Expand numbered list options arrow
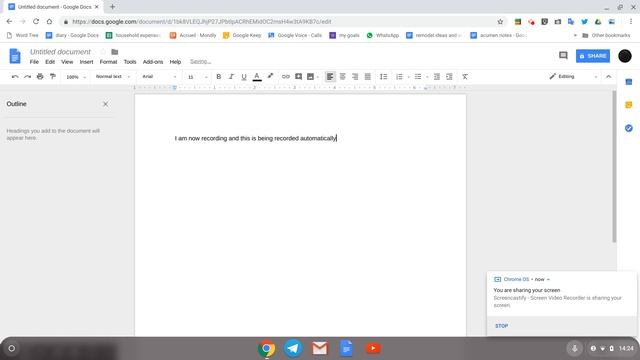The width and height of the screenshot is (640, 360). pyautogui.click(x=409, y=77)
